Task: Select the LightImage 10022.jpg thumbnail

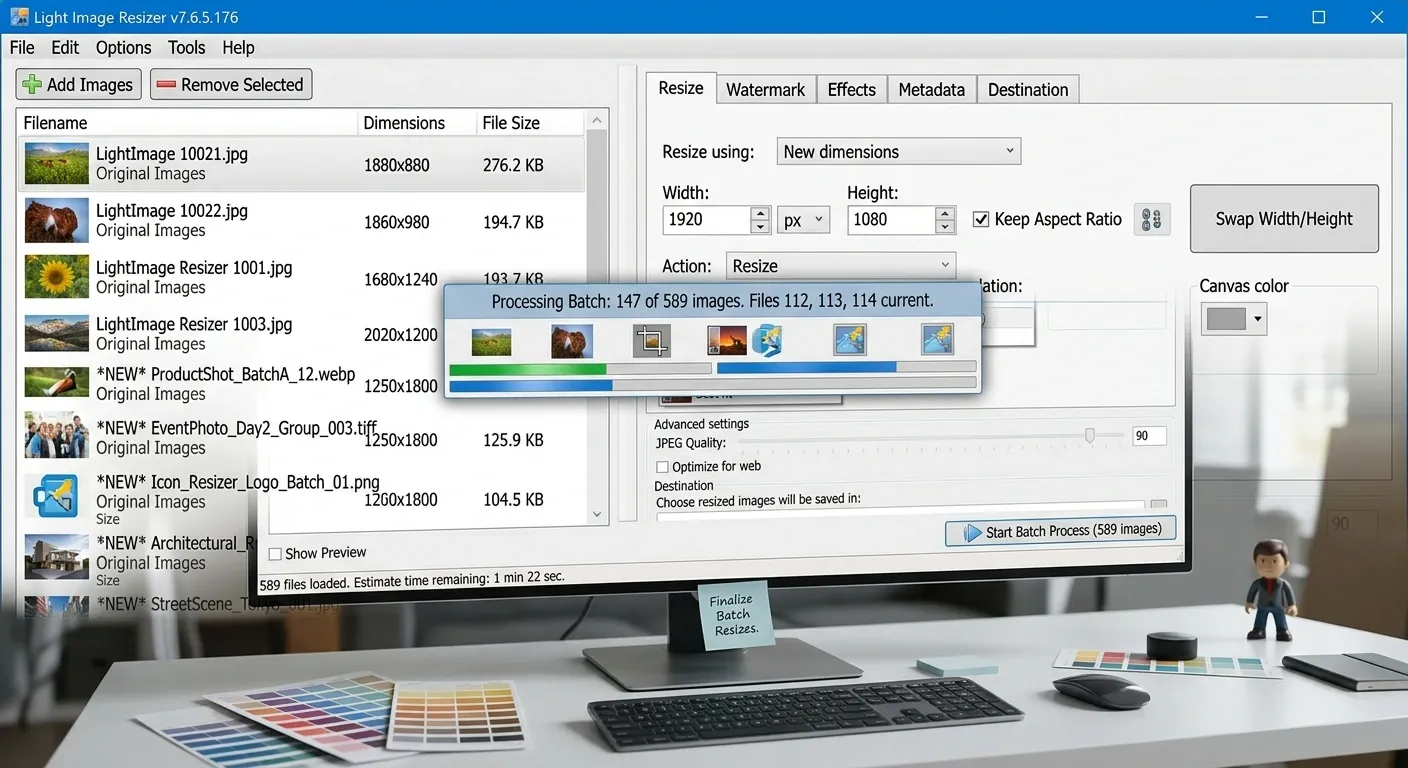Action: 57,220
